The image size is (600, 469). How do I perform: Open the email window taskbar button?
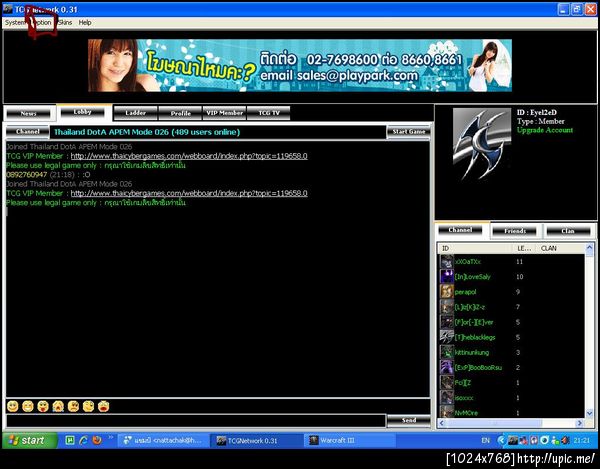coord(163,440)
